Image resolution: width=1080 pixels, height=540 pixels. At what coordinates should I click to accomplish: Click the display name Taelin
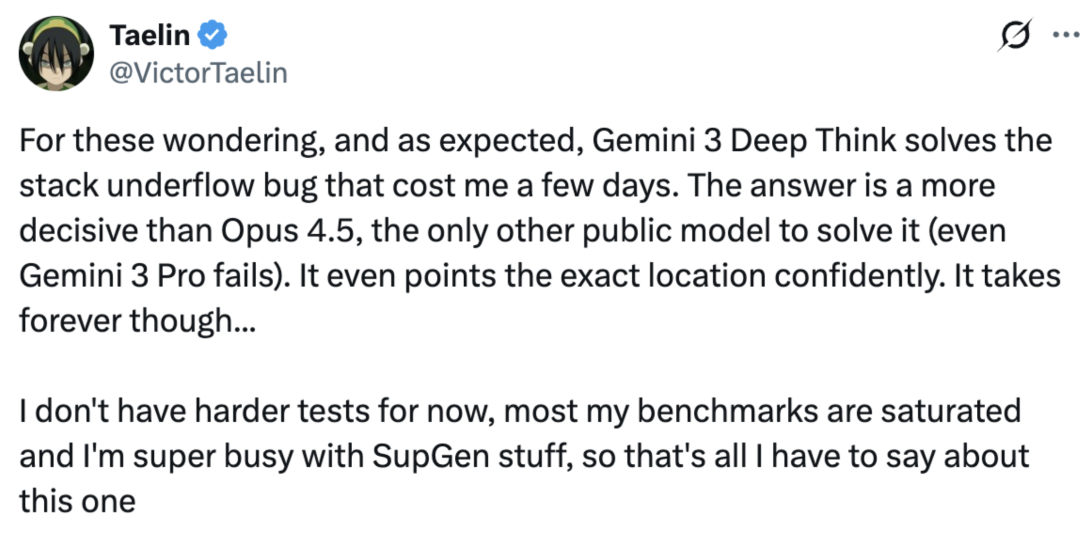coord(150,37)
